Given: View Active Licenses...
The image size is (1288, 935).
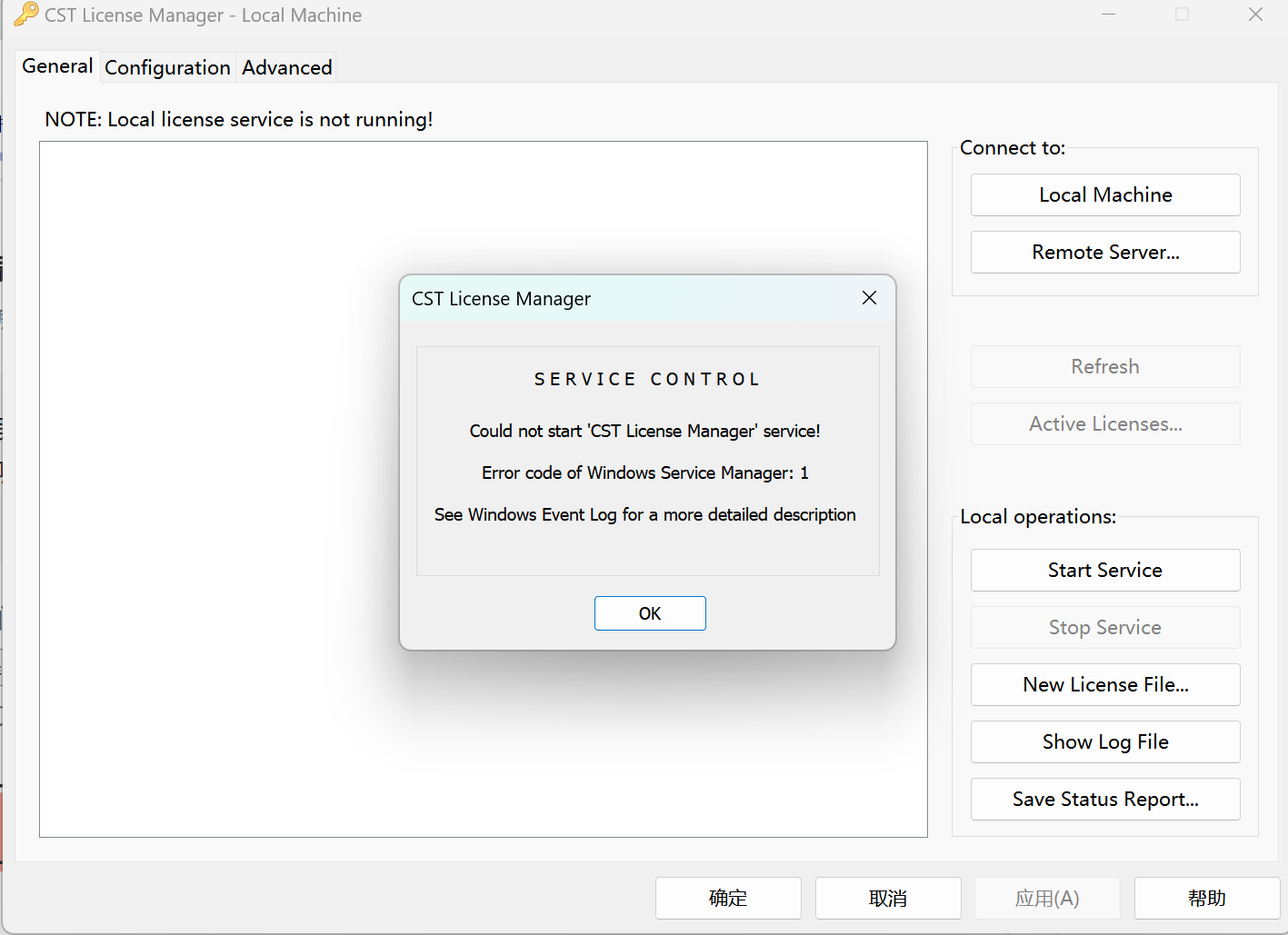Looking at the screenshot, I should (x=1104, y=423).
